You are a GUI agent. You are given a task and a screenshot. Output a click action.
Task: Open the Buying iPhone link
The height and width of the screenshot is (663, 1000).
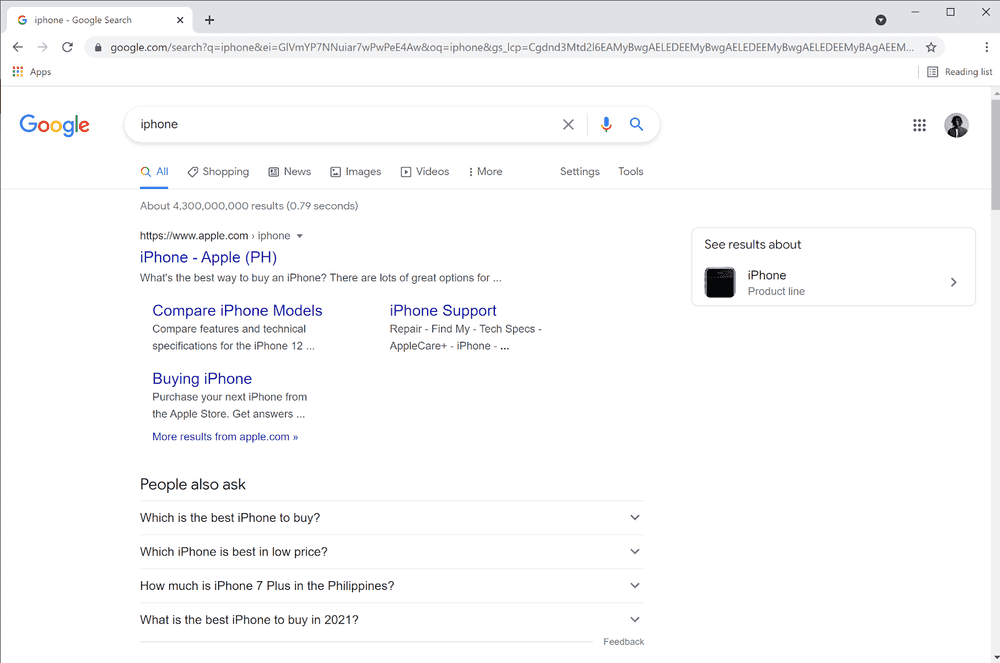[x=202, y=379]
